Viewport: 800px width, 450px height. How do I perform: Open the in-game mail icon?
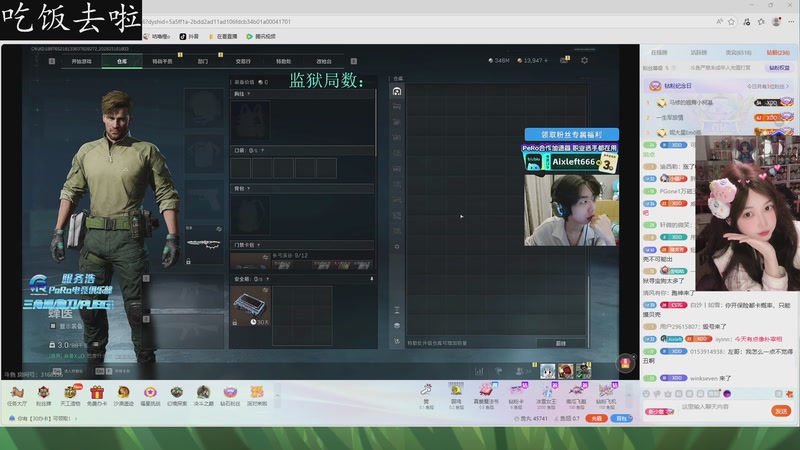(564, 60)
